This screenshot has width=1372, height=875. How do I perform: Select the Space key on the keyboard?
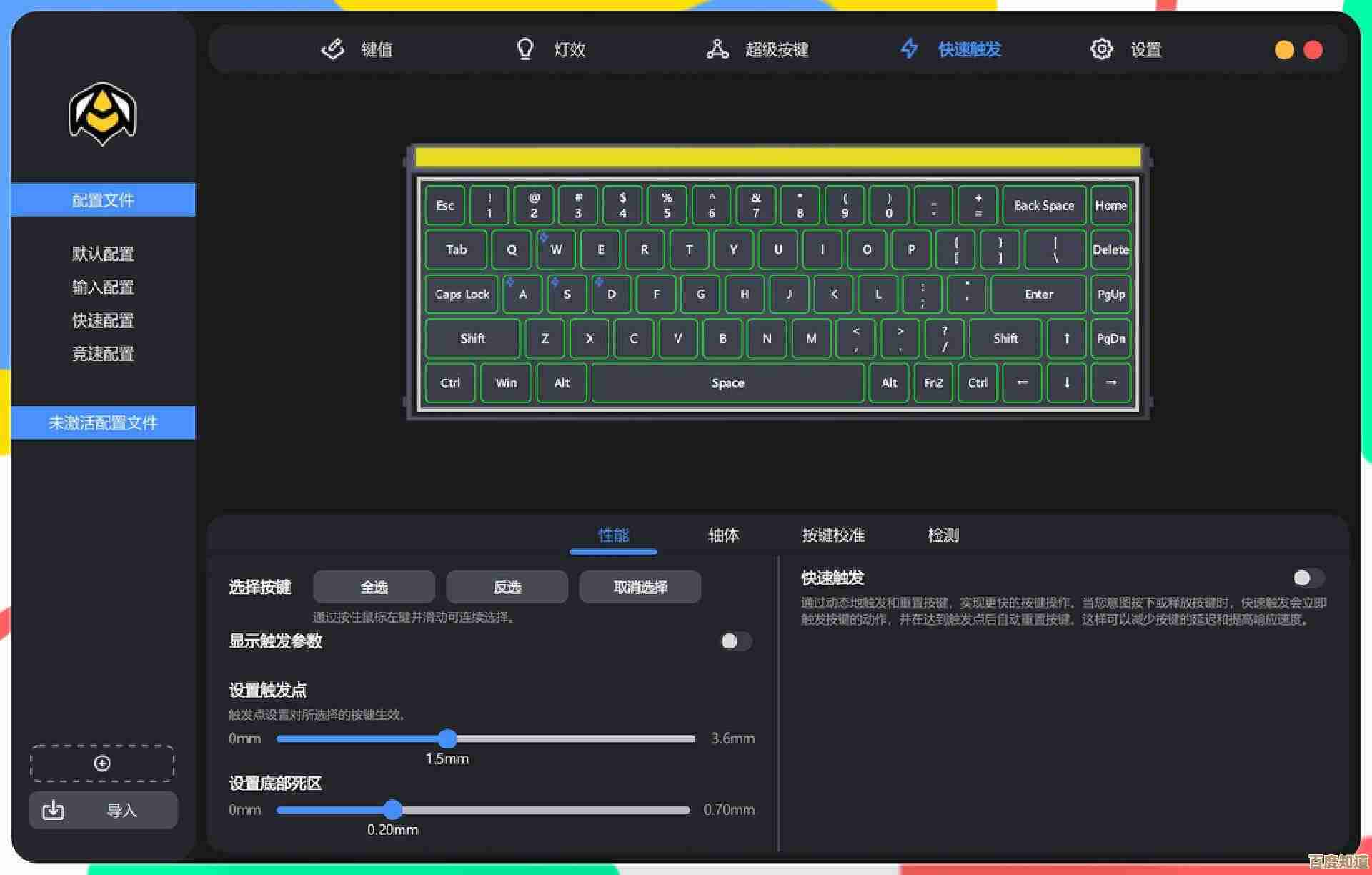pyautogui.click(x=727, y=382)
